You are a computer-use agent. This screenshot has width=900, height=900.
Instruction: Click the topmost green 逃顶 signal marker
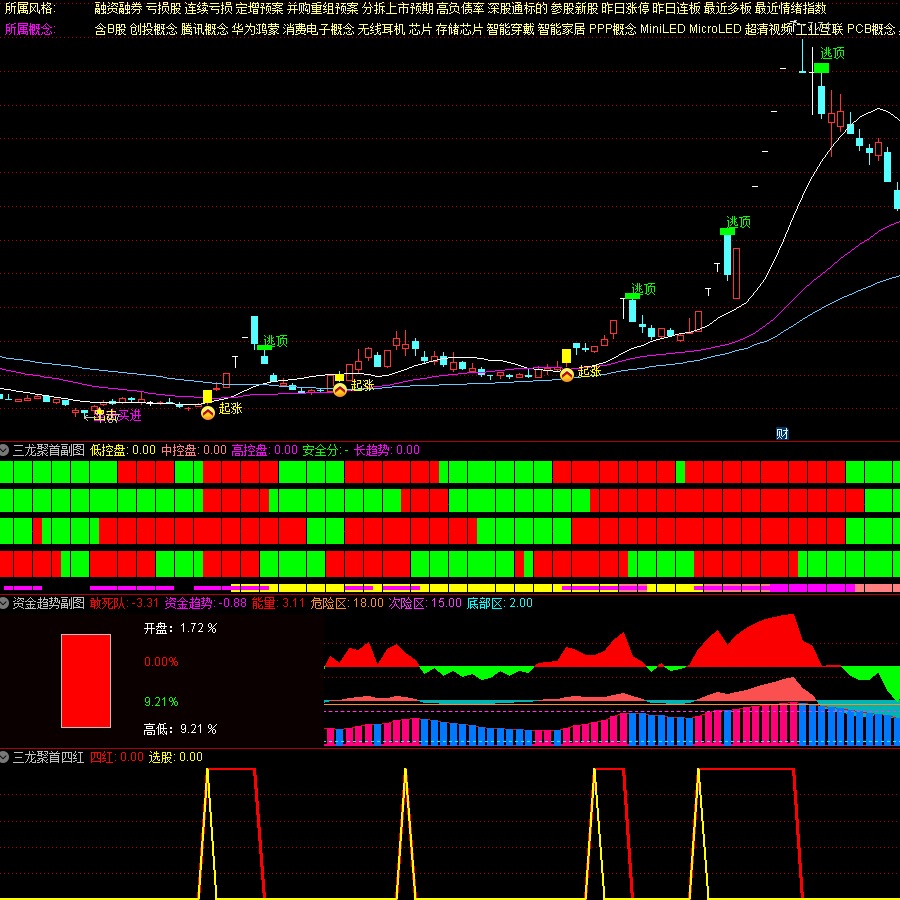coord(821,67)
